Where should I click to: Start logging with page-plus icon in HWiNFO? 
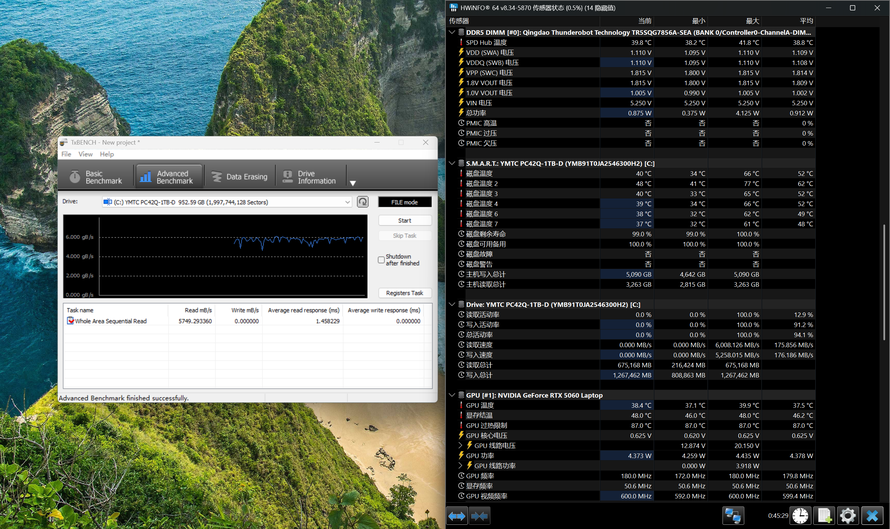pos(824,515)
